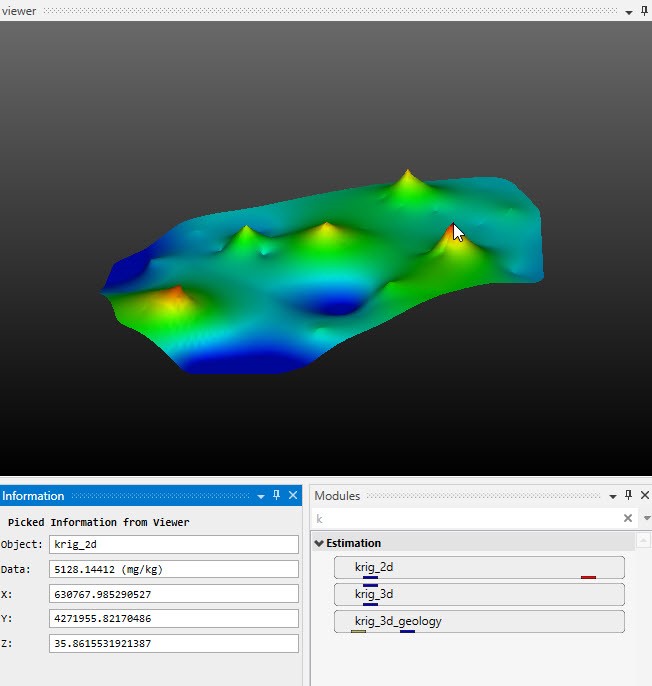Image resolution: width=652 pixels, height=686 pixels.
Task: Select the krig_3d_geology module
Action: tap(478, 621)
